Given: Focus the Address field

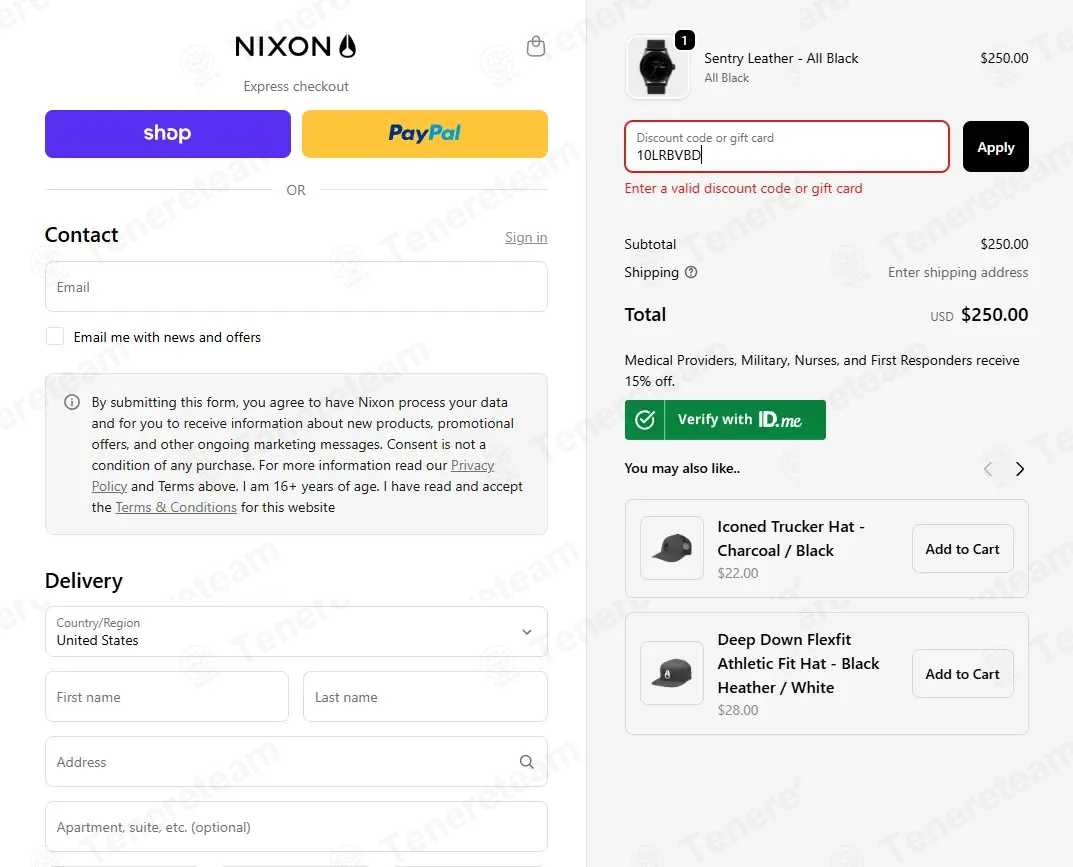Looking at the screenshot, I should click(x=296, y=762).
